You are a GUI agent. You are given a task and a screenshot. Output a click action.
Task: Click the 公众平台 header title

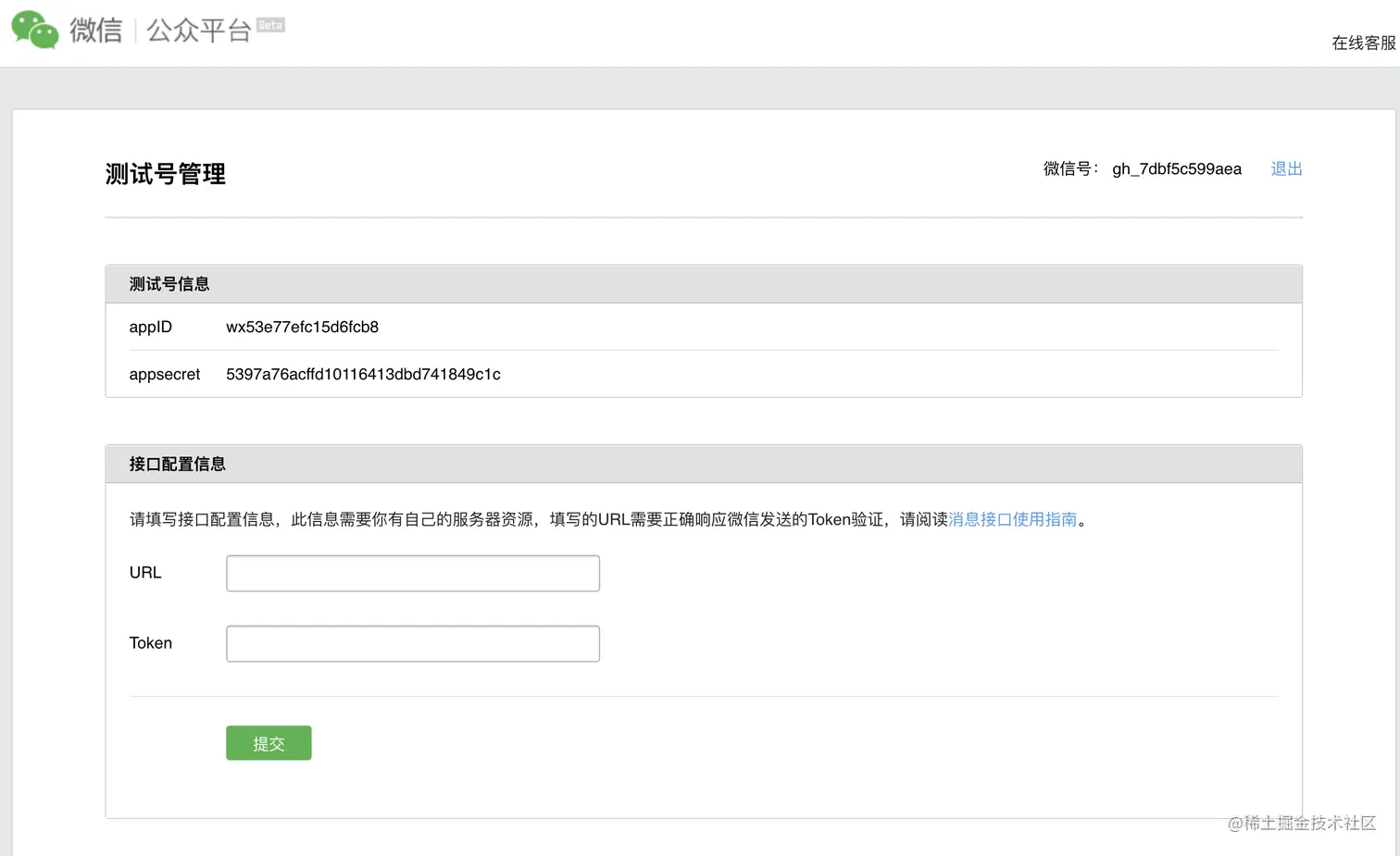(199, 31)
